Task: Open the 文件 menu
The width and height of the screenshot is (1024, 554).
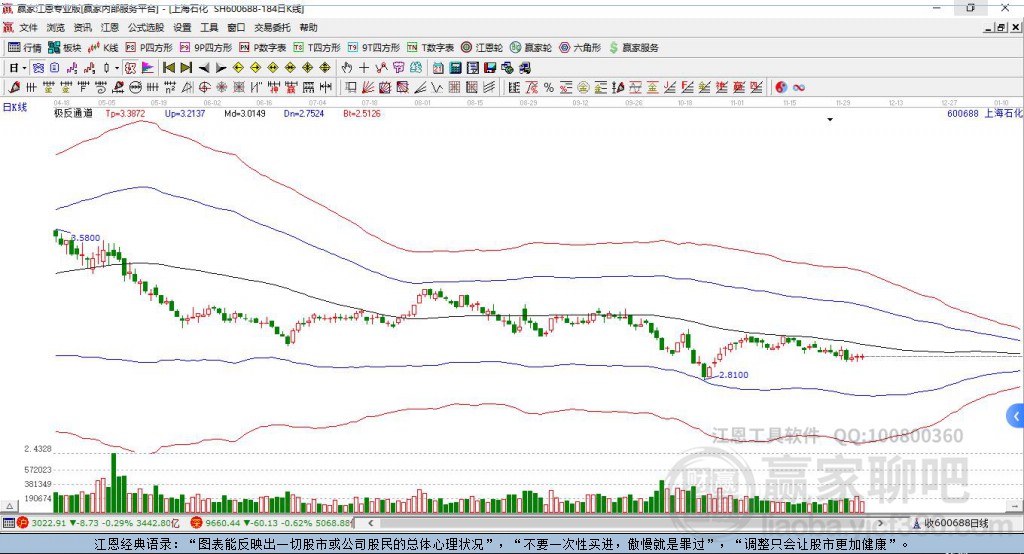Action: [28, 27]
